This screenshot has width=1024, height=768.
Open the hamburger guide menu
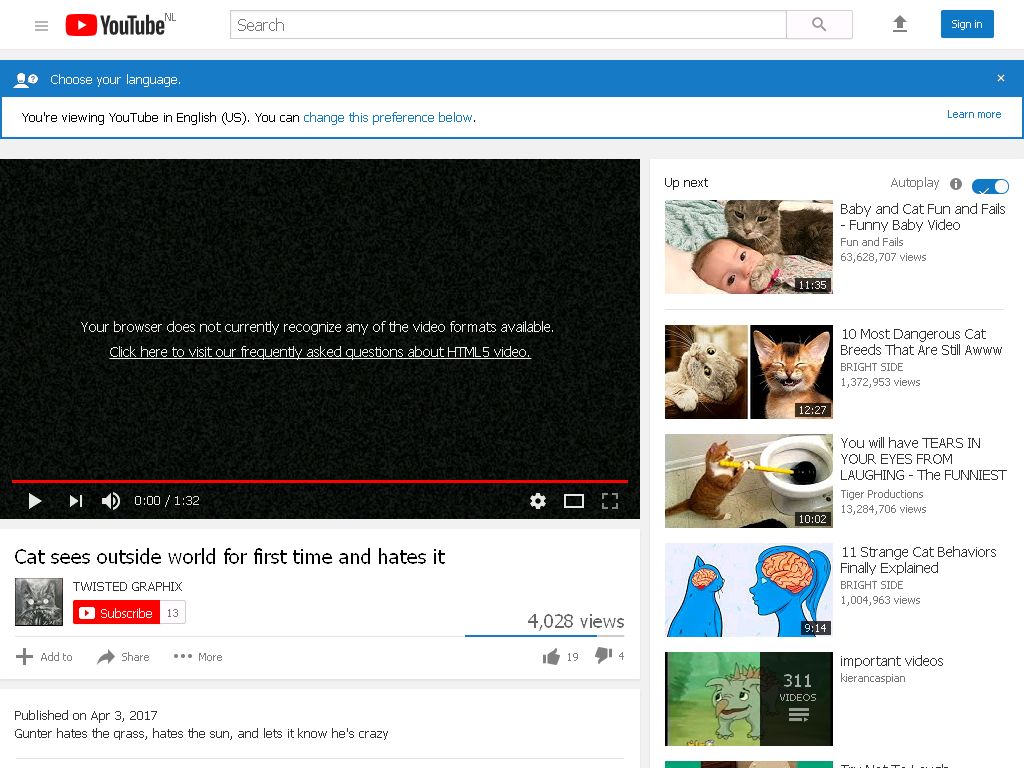click(x=41, y=25)
